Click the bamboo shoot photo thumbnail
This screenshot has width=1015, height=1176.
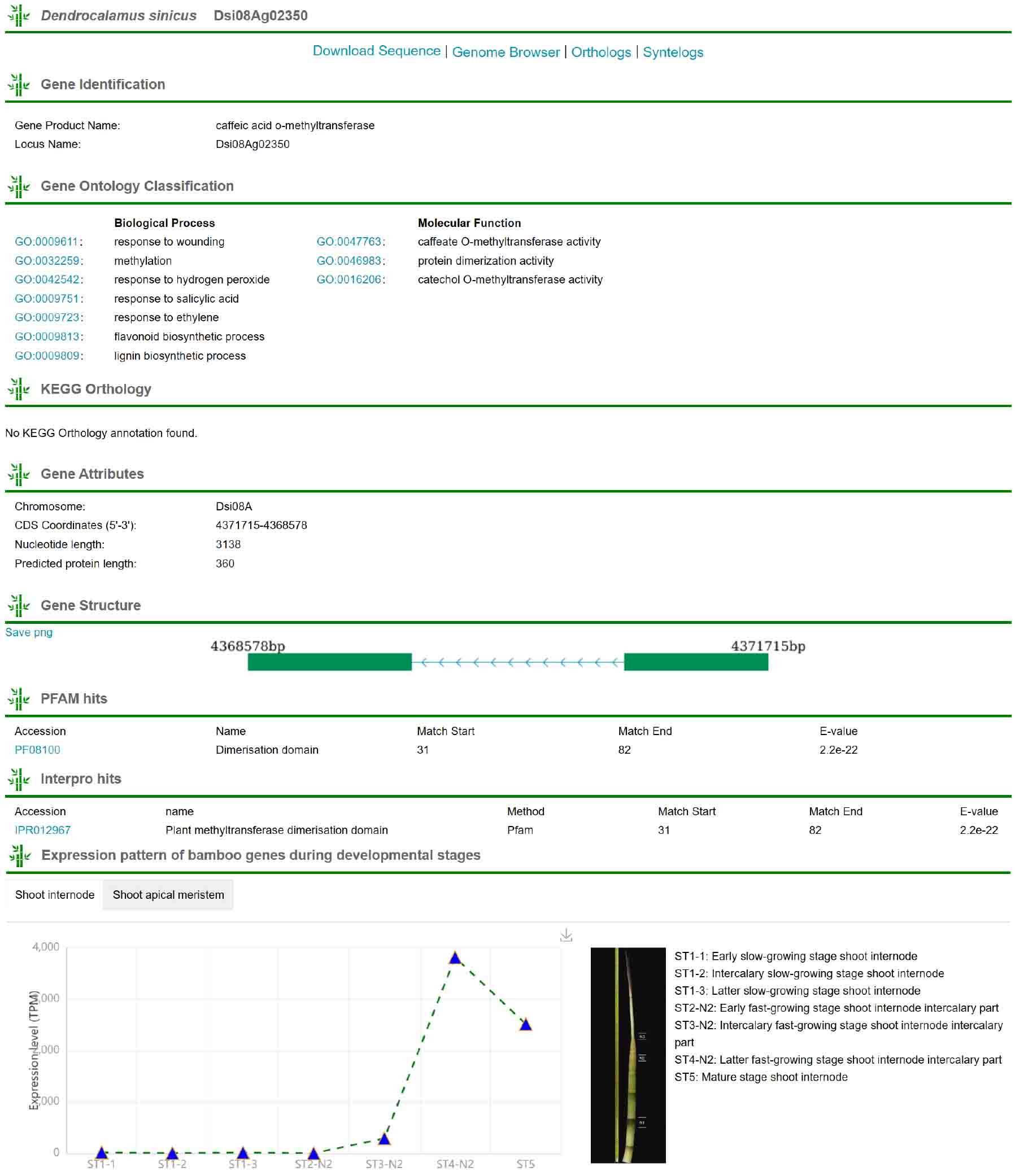tap(628, 1055)
